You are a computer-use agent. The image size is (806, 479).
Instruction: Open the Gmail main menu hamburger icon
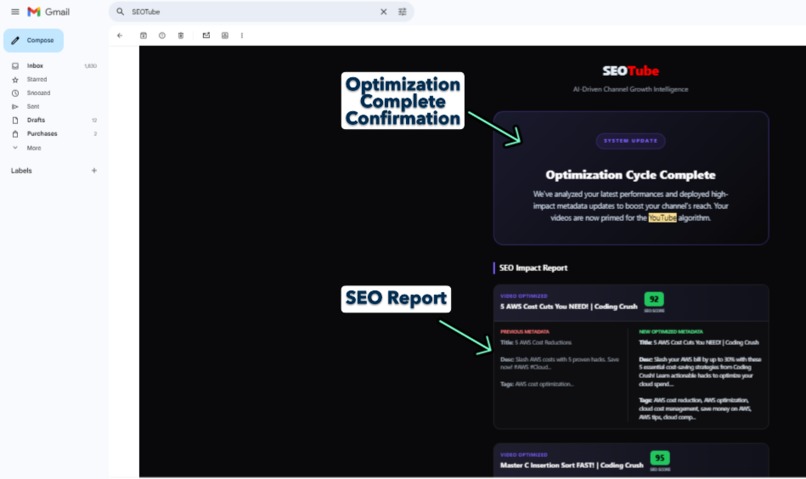pyautogui.click(x=15, y=12)
